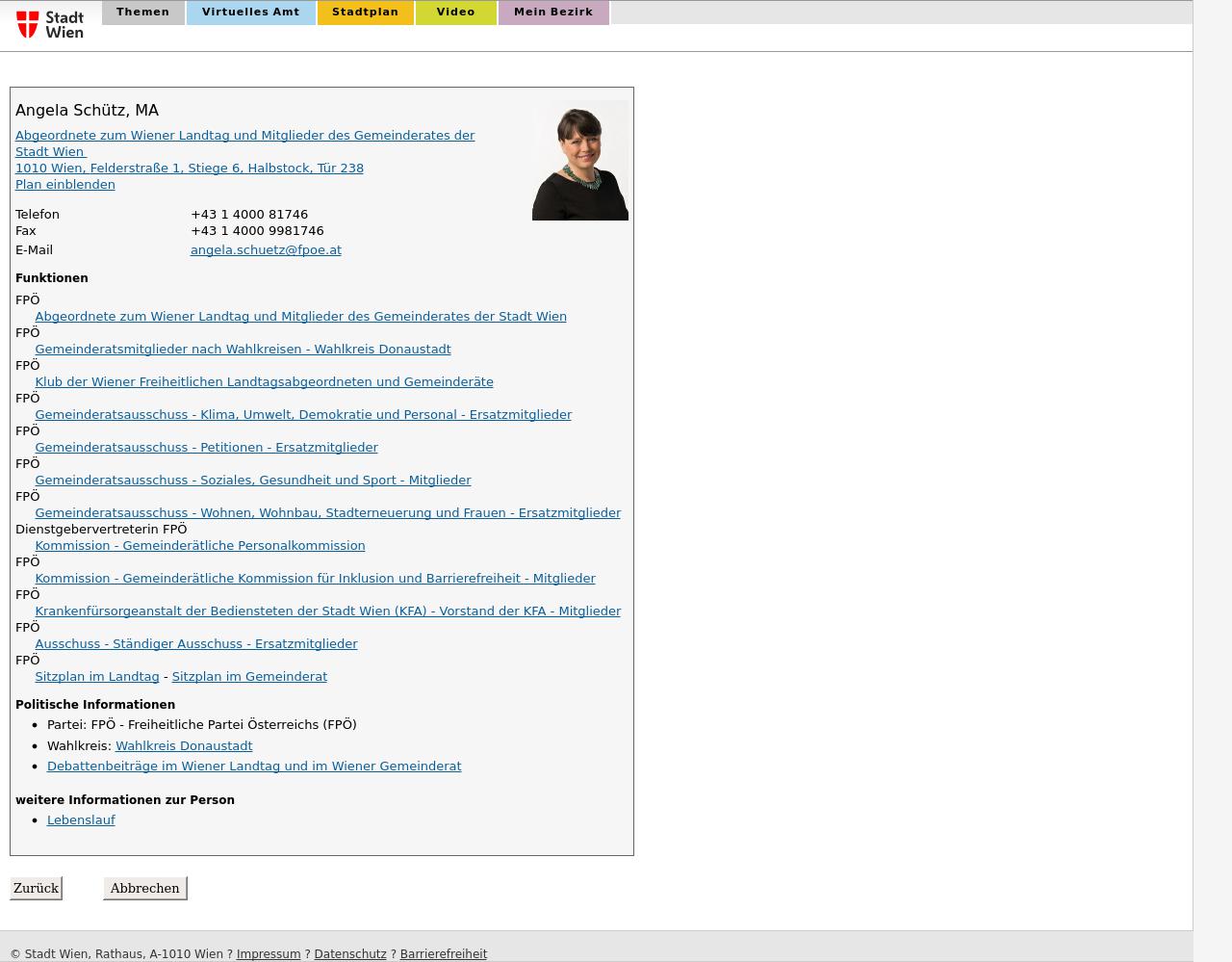This screenshot has width=1232, height=962.
Task: Select the Video tab
Action: 455,13
